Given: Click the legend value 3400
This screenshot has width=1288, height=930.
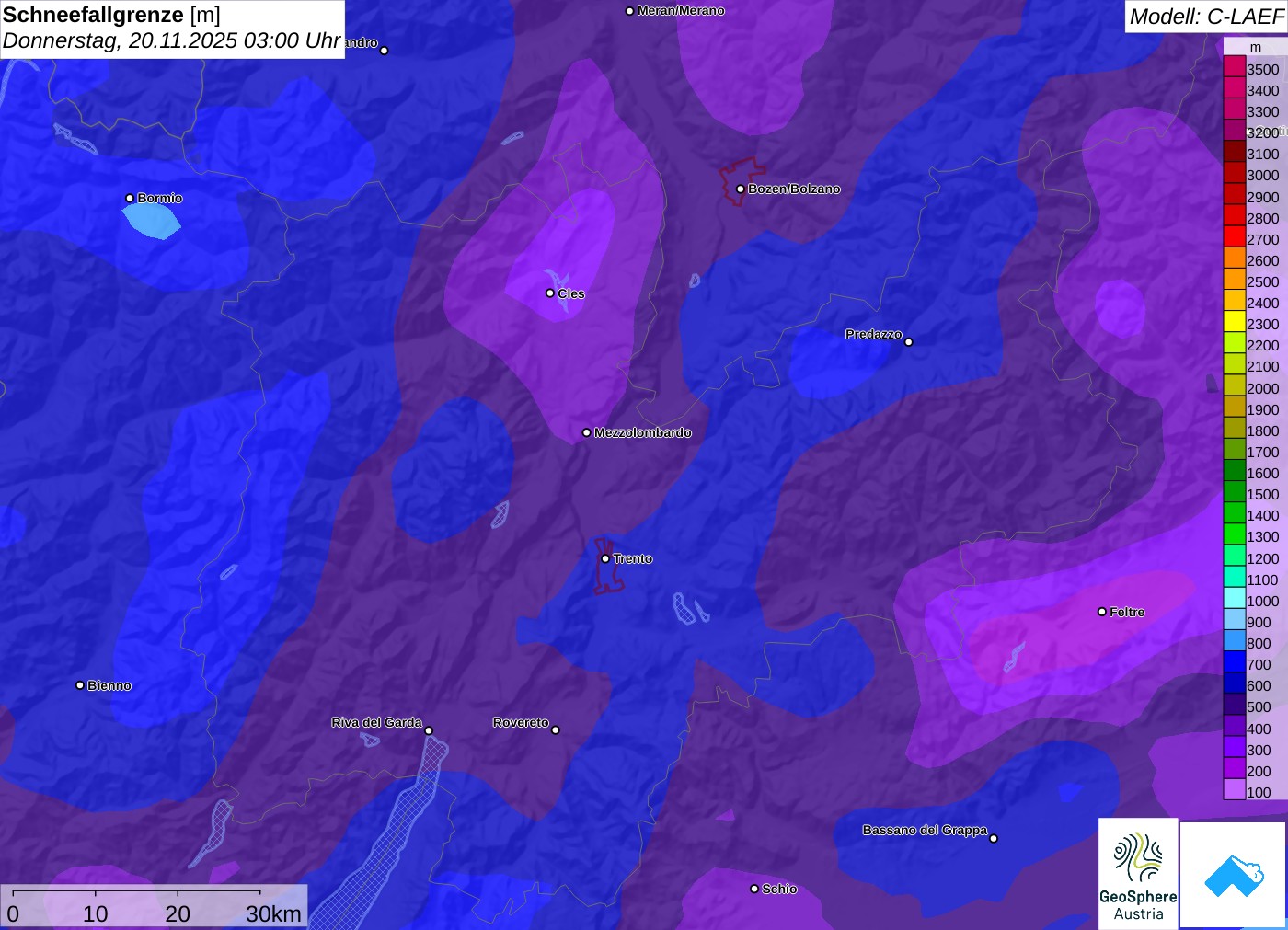Looking at the screenshot, I should coord(1263,90).
